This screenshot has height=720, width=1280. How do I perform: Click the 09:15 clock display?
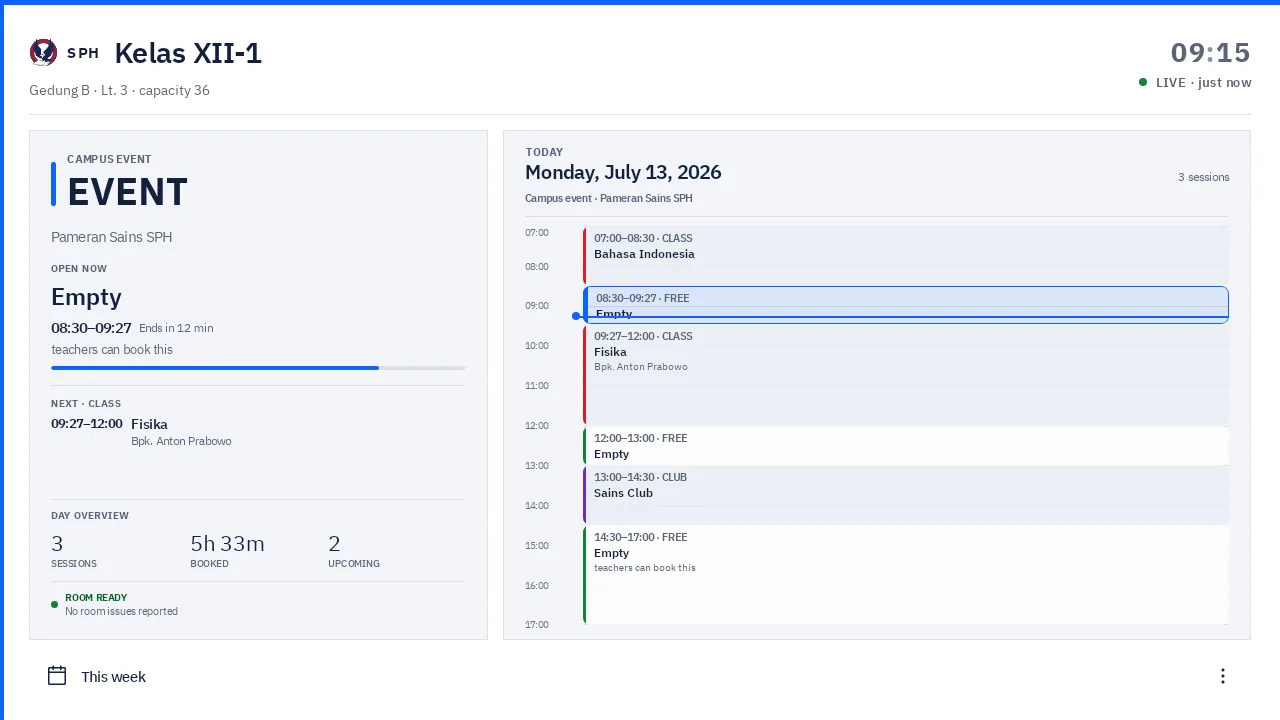(1211, 53)
